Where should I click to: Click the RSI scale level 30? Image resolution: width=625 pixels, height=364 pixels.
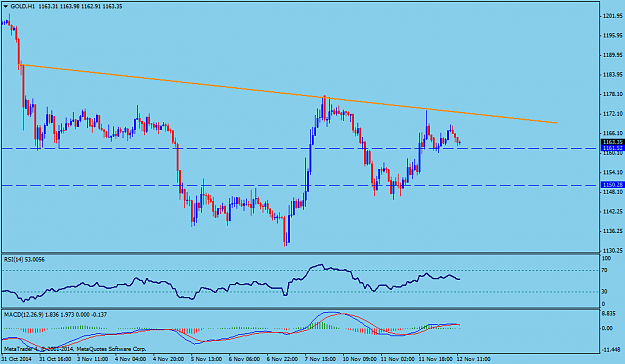tap(605, 292)
